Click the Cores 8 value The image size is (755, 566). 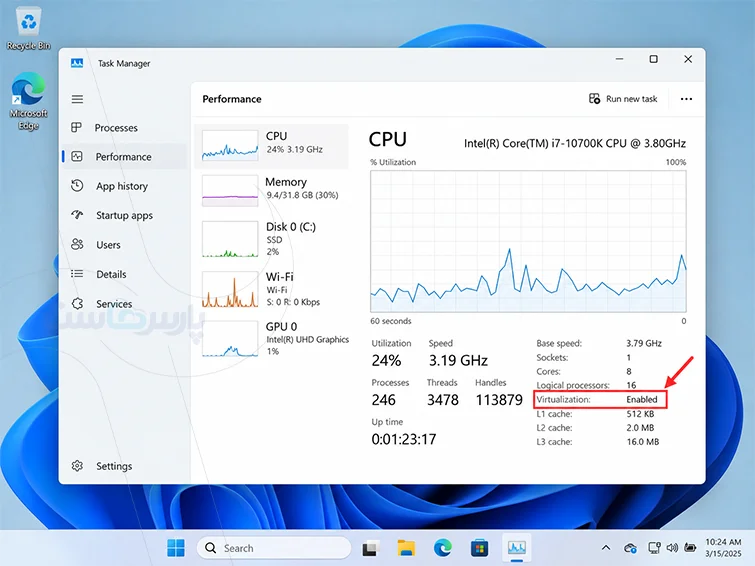tap(629, 371)
